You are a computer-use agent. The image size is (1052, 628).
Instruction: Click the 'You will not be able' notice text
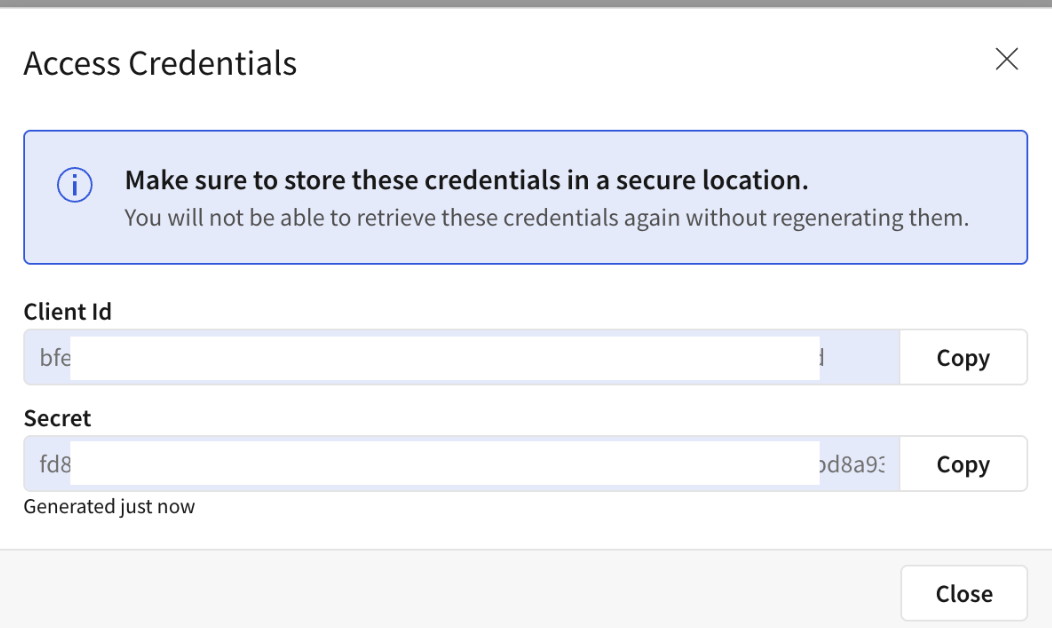546,217
